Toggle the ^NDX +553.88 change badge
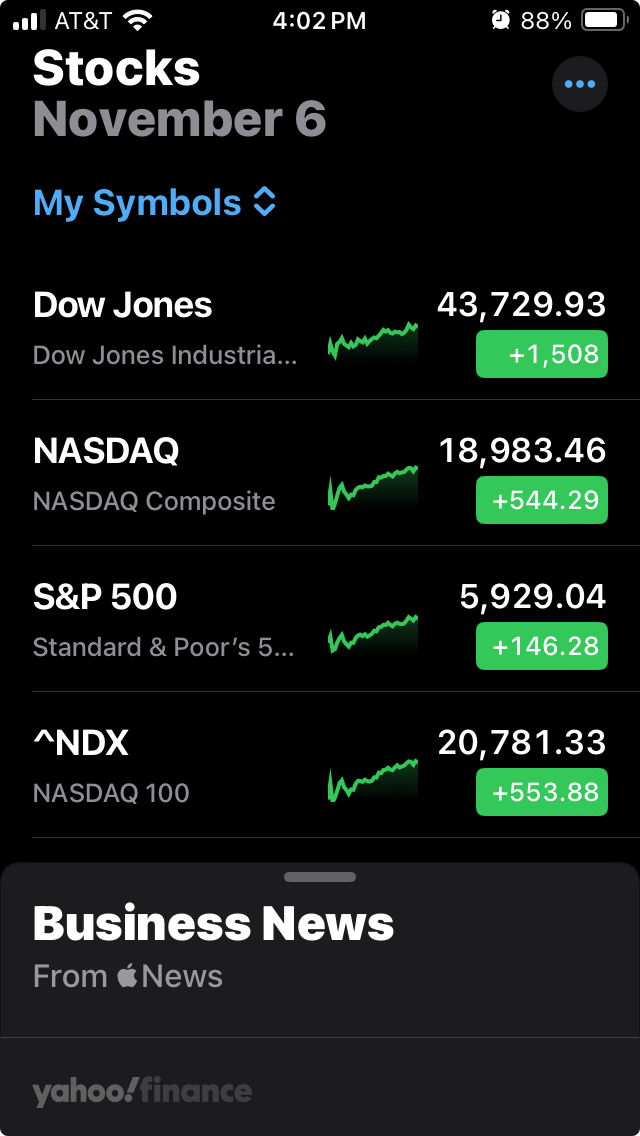Viewport: 640px width, 1136px height. 541,792
